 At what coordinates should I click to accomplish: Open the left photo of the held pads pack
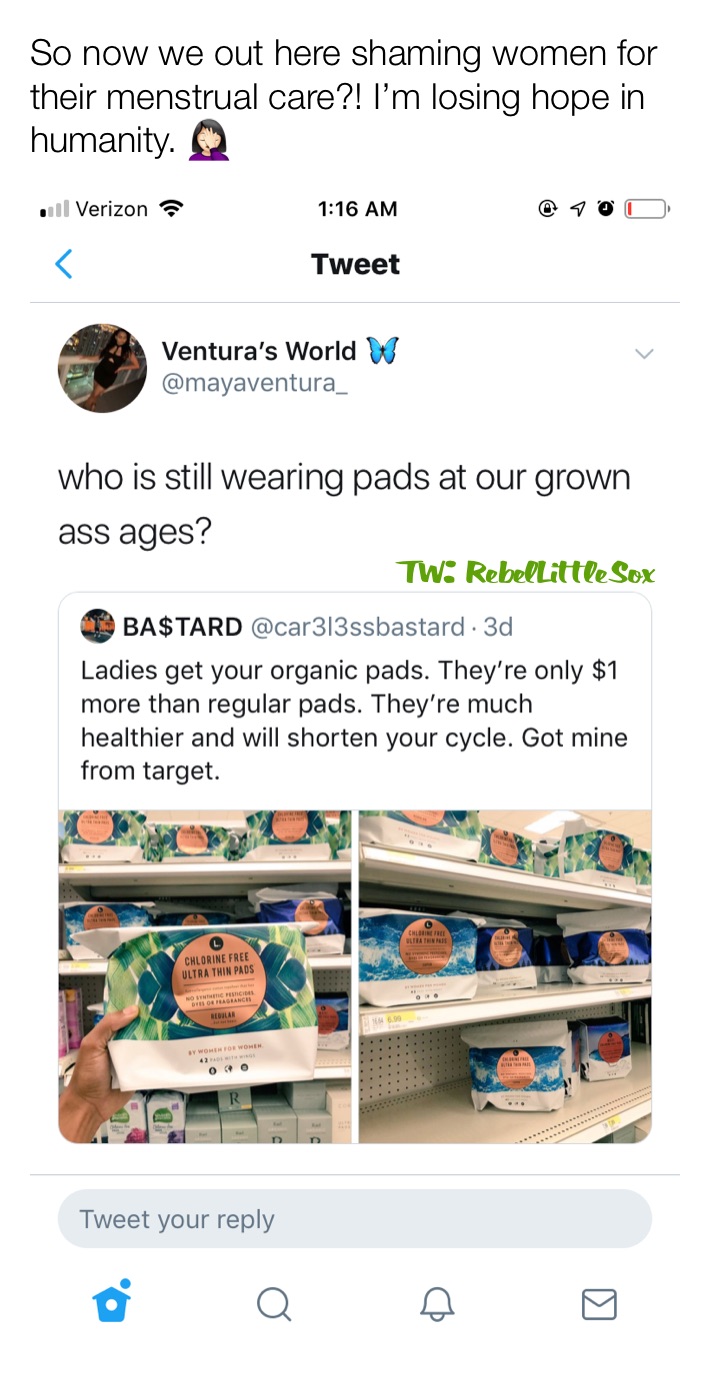[x=205, y=977]
